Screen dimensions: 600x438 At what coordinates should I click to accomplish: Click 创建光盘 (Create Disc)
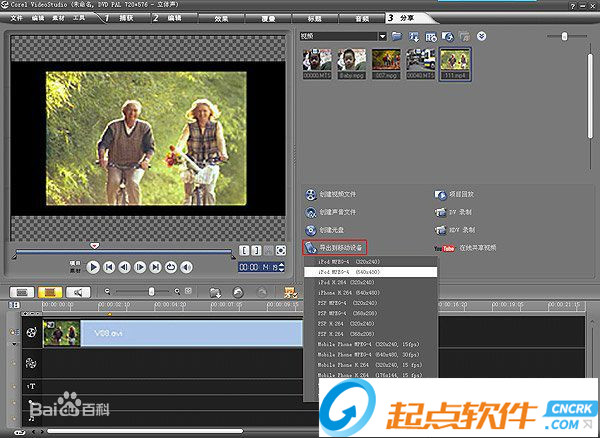click(x=324, y=230)
